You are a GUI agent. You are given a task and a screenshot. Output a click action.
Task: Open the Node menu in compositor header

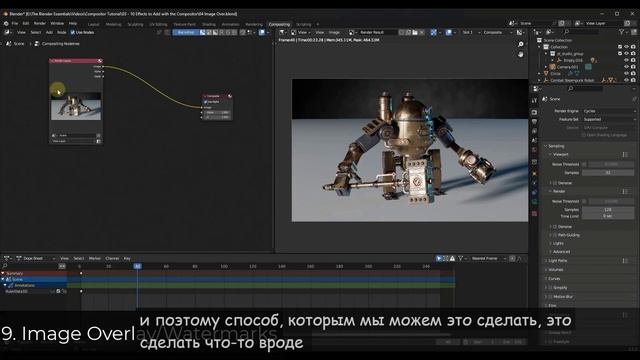pos(62,32)
